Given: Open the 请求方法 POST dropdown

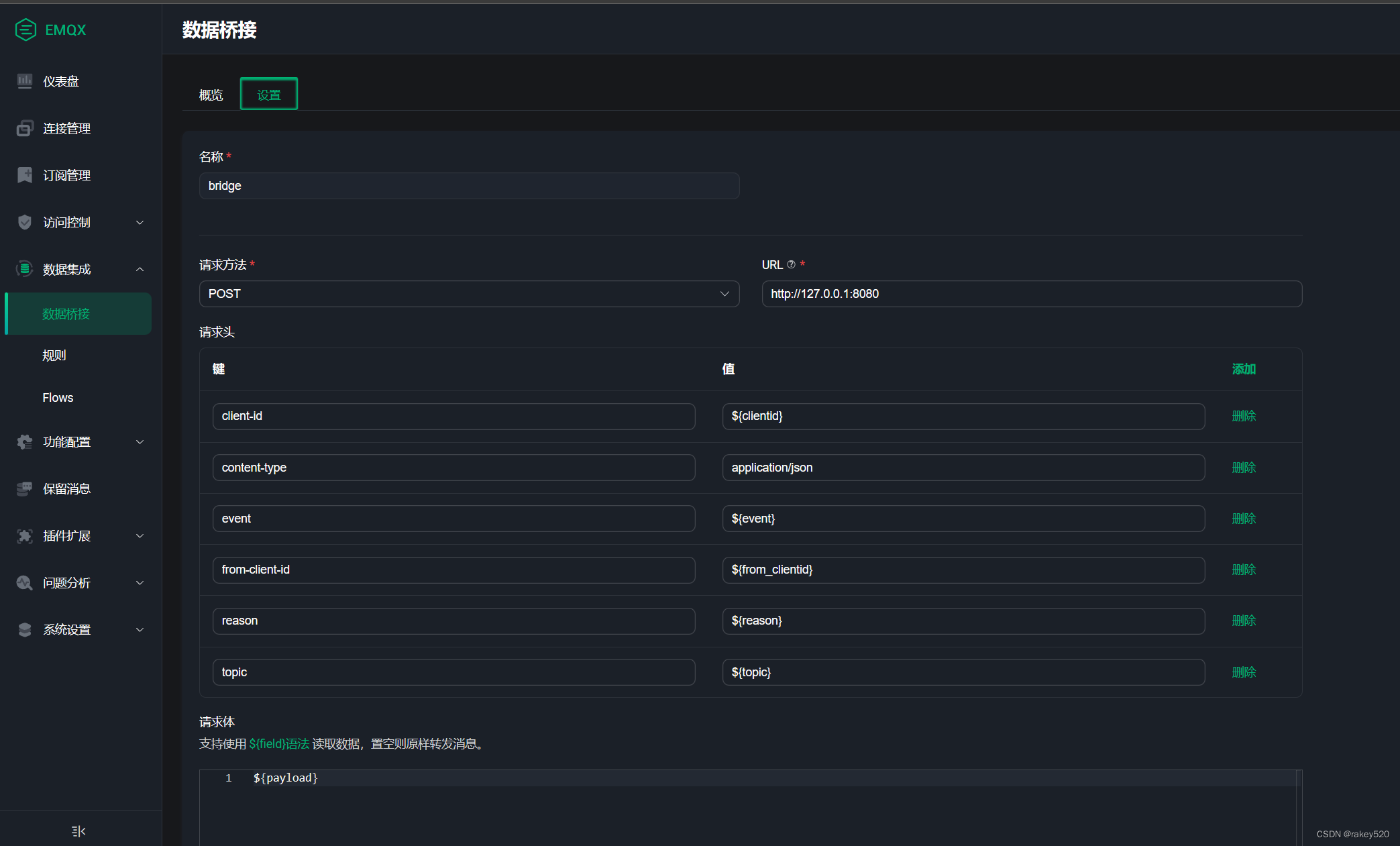Looking at the screenshot, I should pos(469,294).
